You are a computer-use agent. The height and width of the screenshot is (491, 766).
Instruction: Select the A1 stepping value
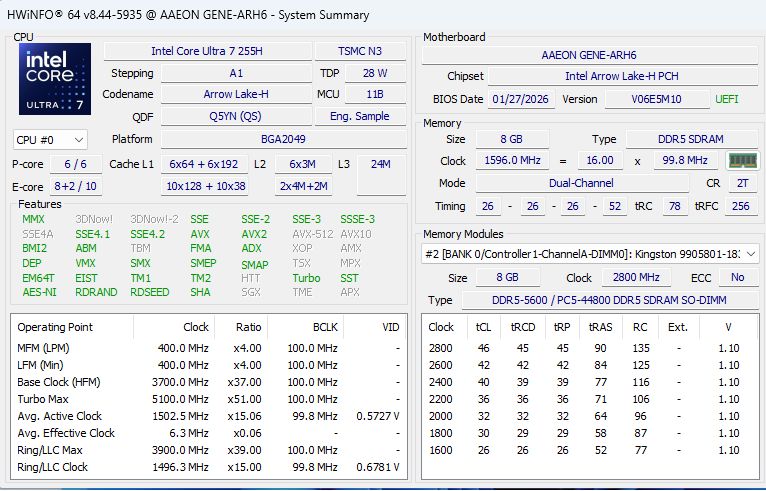click(236, 73)
